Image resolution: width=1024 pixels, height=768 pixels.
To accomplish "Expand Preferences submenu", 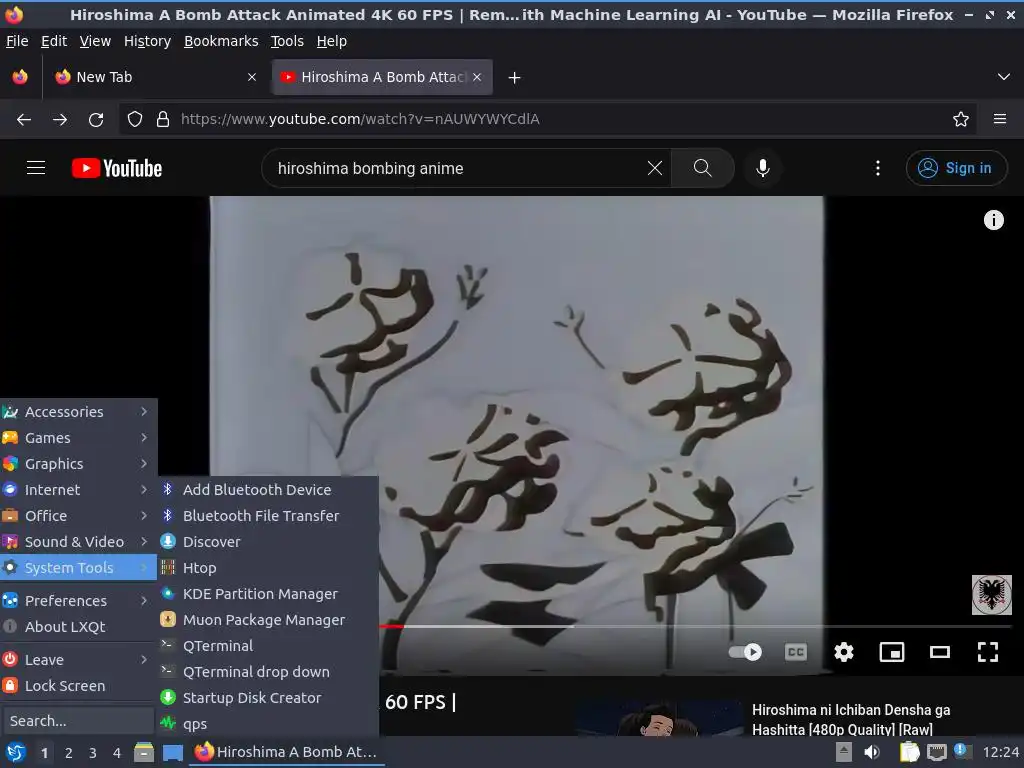I will pyautogui.click(x=78, y=601).
